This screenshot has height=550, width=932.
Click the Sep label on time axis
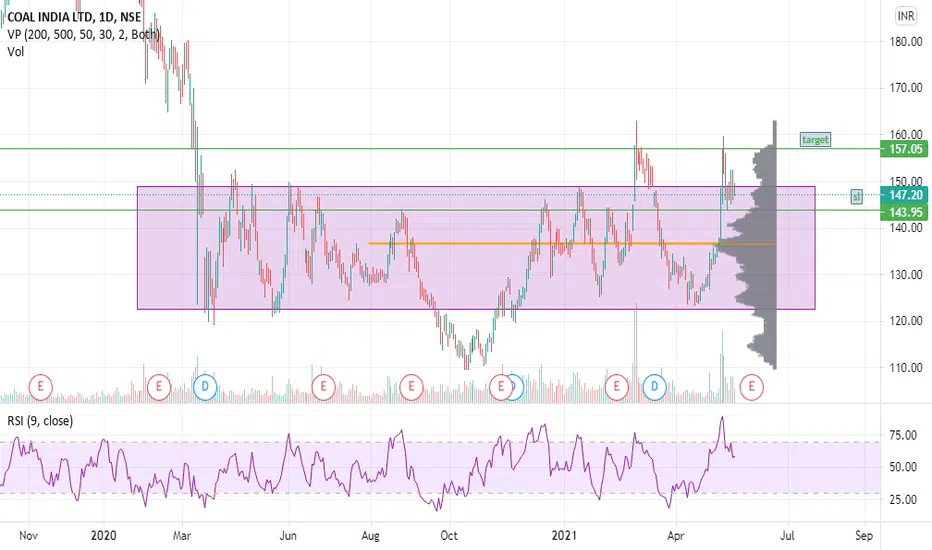[x=864, y=536]
